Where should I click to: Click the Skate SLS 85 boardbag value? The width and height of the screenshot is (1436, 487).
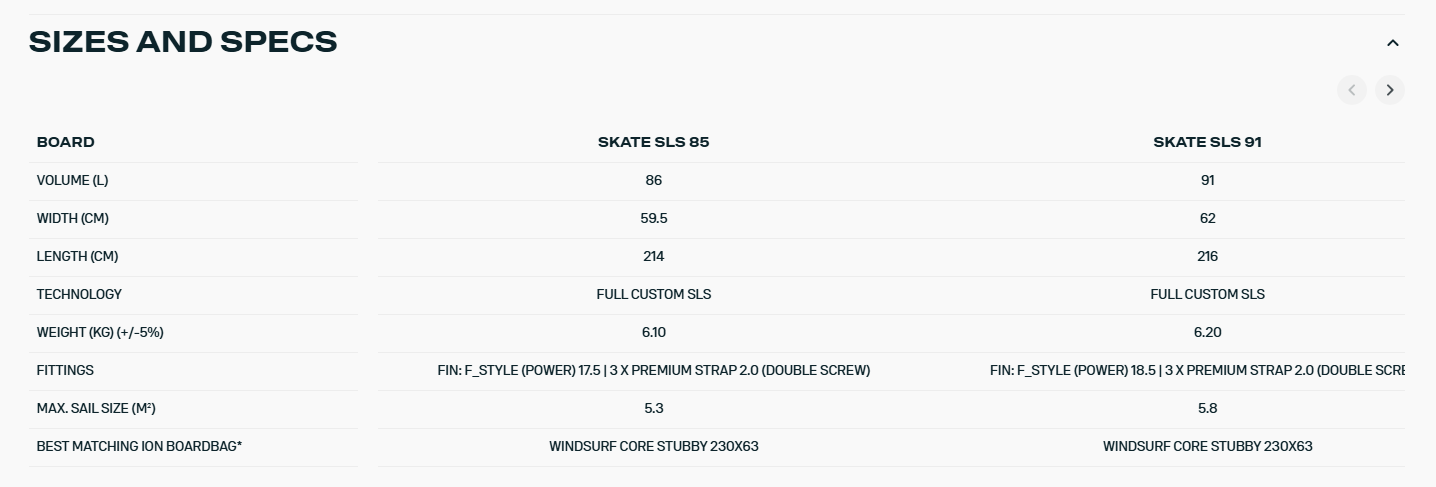653,446
